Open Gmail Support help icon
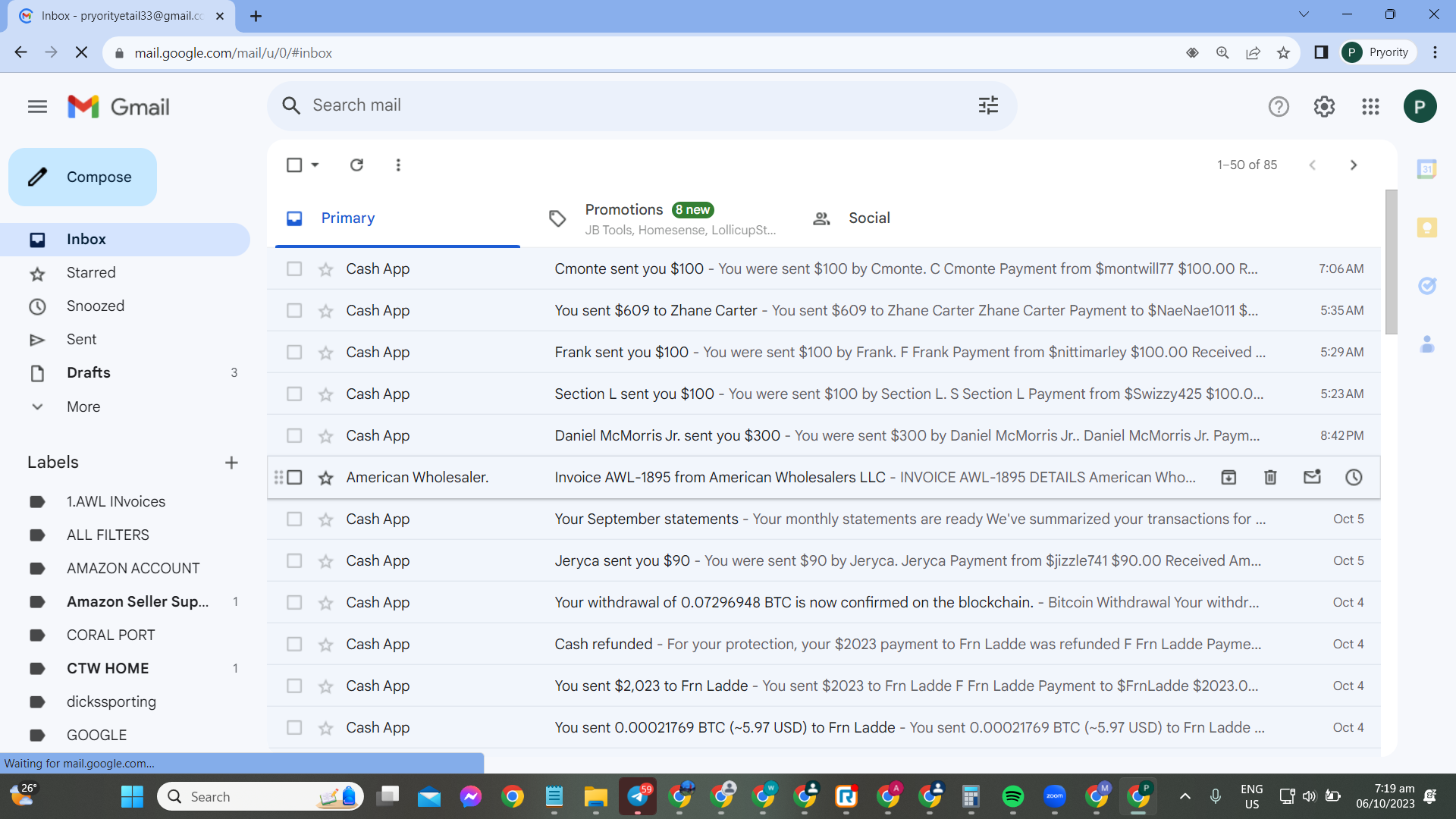 click(1279, 107)
